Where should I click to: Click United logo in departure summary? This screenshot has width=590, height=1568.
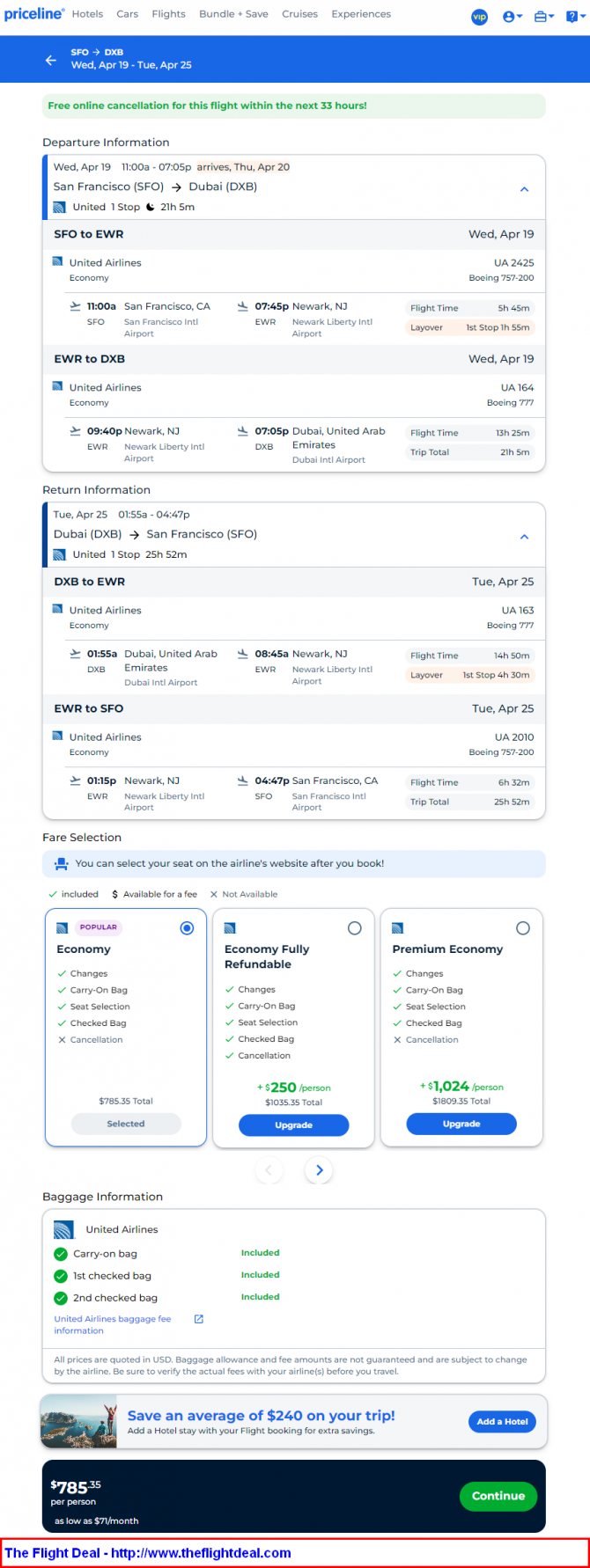pos(59,208)
